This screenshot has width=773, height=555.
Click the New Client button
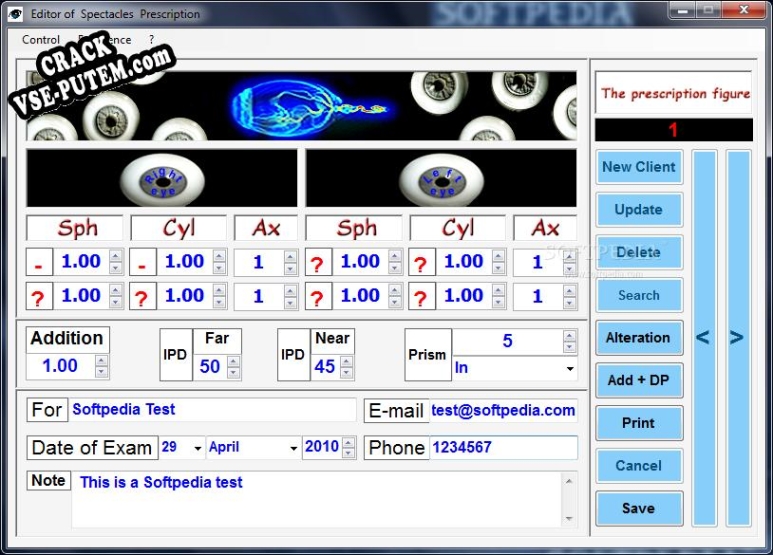click(x=639, y=167)
